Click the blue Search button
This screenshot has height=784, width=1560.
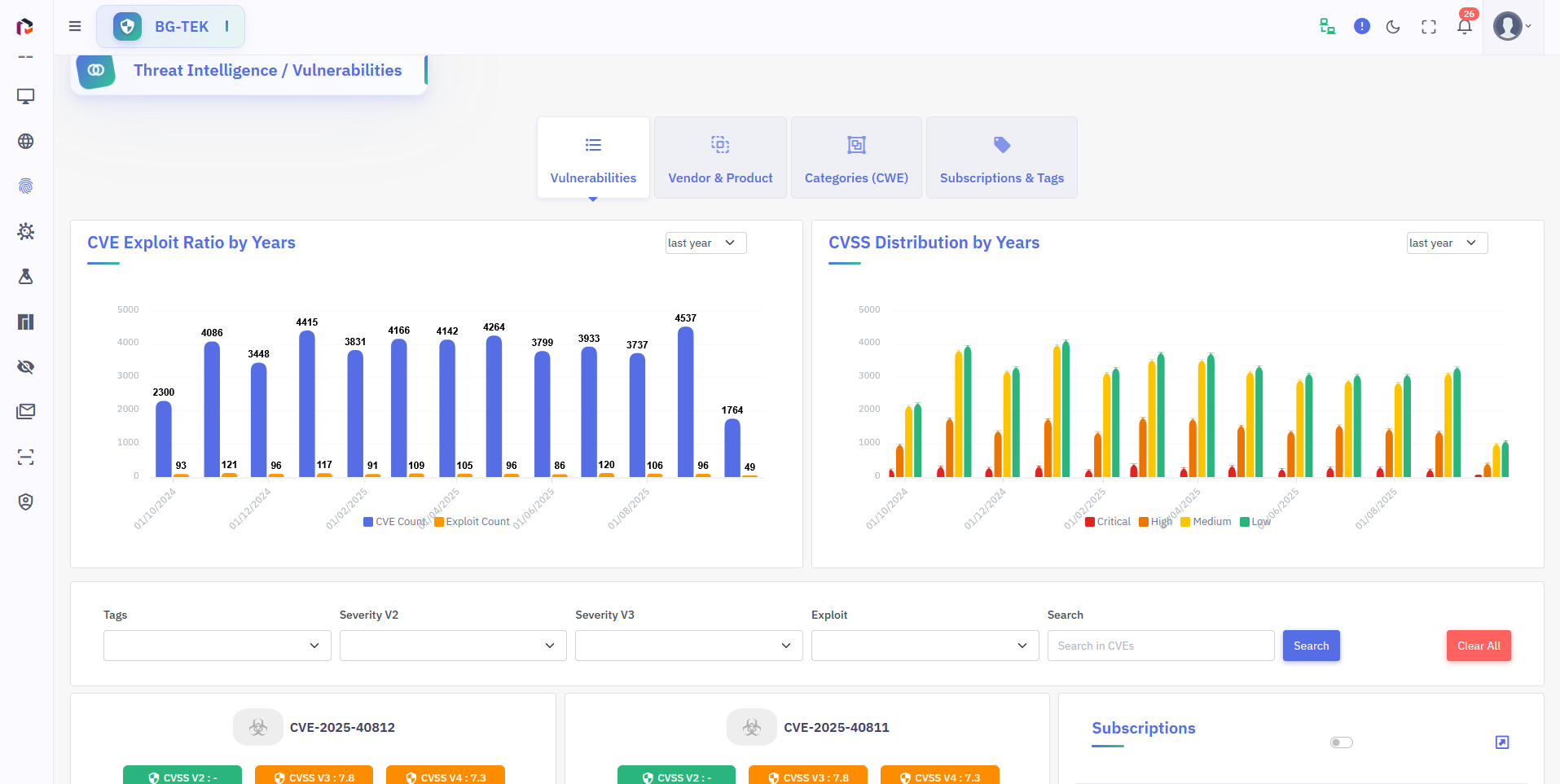(1311, 646)
